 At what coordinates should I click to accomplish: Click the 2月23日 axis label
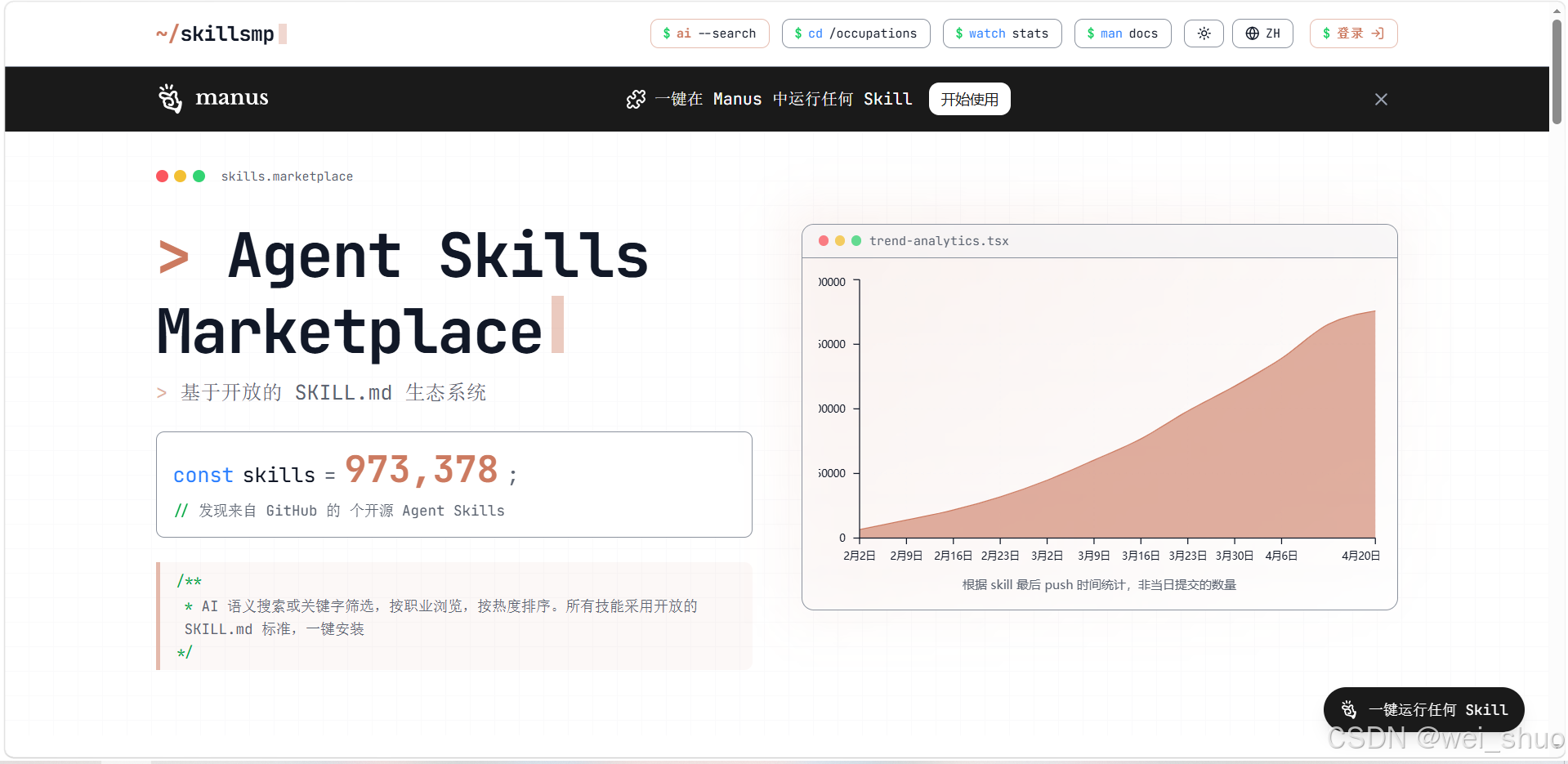[1000, 556]
